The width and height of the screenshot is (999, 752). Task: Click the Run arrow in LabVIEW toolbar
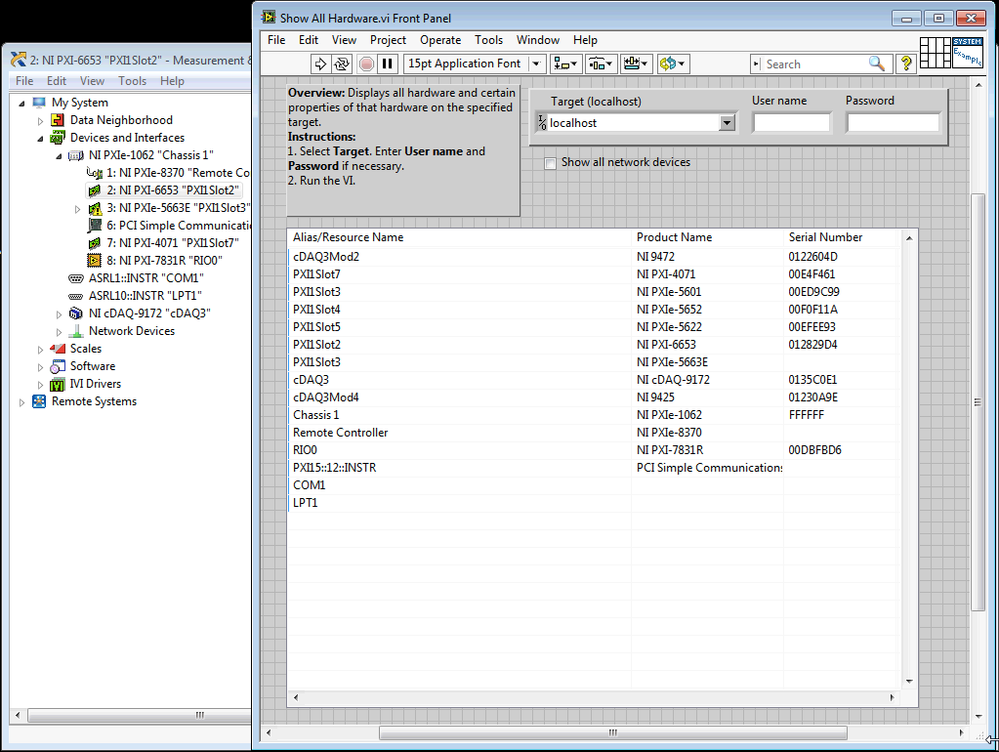point(320,64)
